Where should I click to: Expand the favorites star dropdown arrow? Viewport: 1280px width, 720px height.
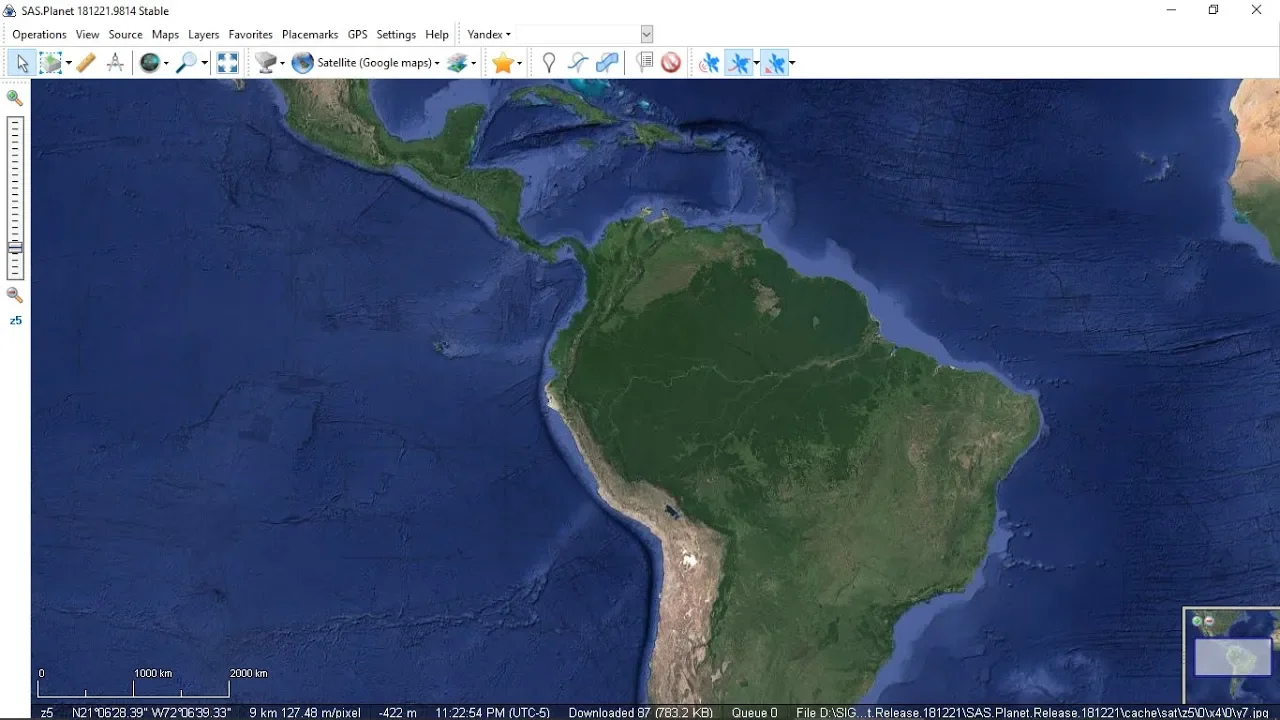coord(519,63)
